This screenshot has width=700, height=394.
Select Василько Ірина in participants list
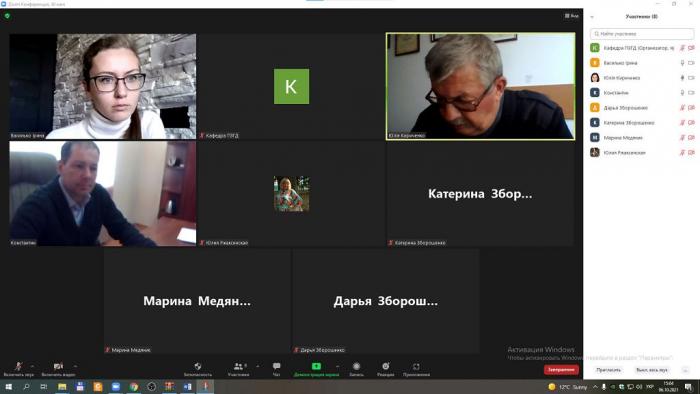(x=642, y=63)
